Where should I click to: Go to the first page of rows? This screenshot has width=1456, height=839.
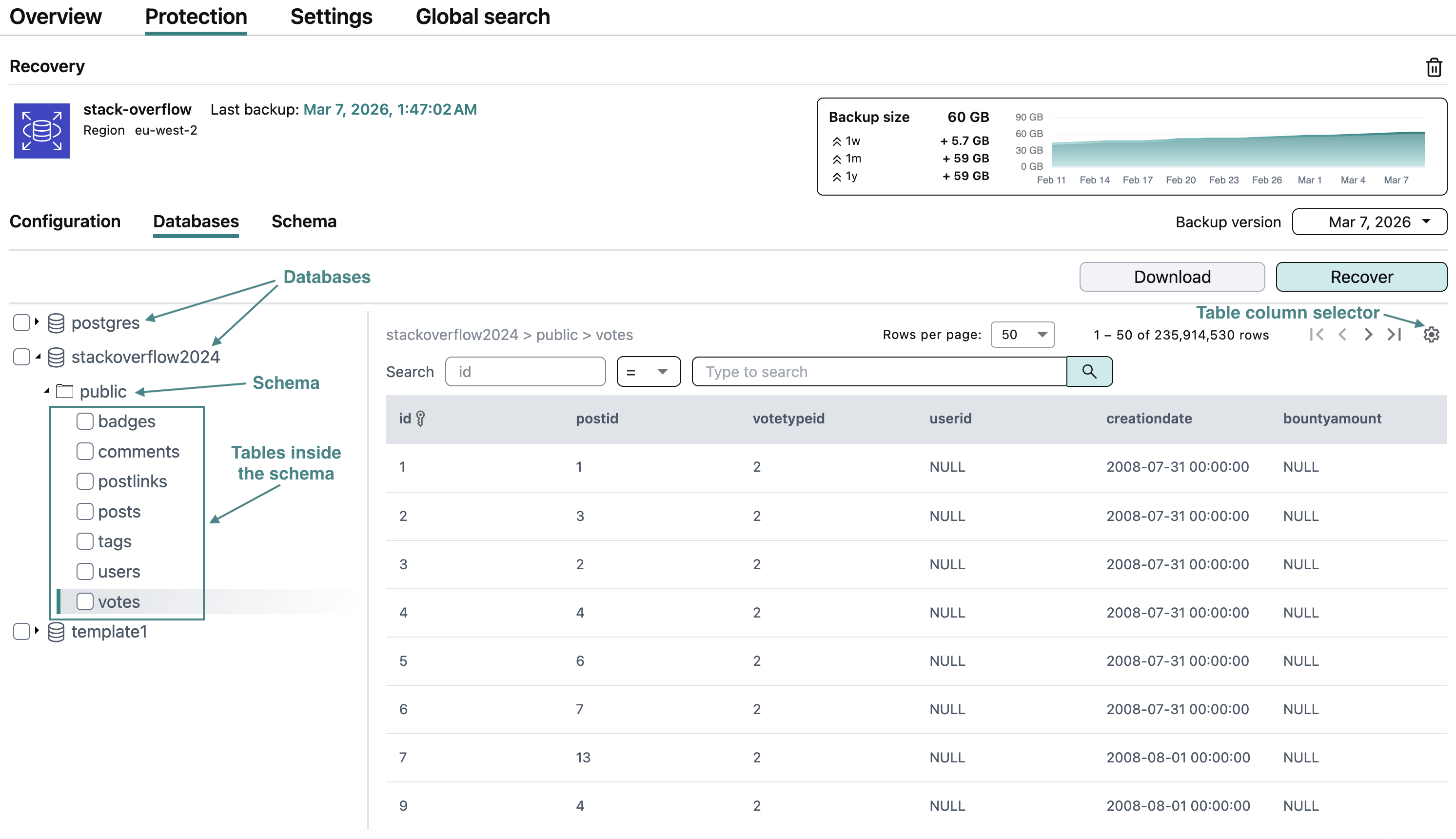click(x=1316, y=335)
